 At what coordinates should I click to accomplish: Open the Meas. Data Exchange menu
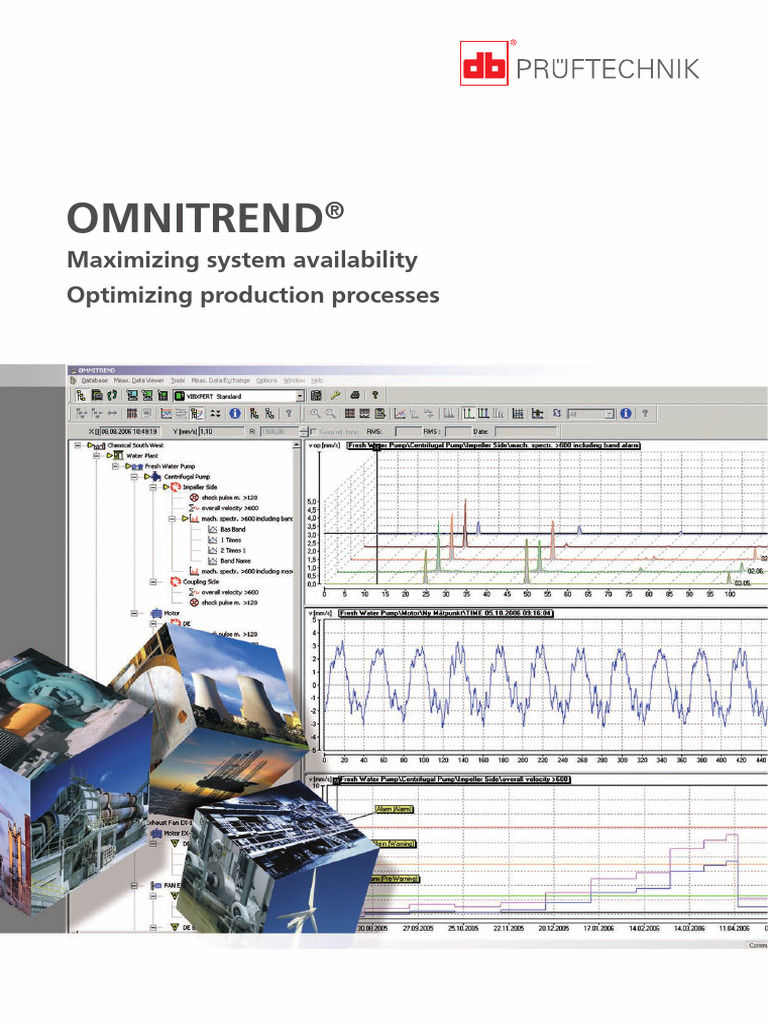click(x=221, y=380)
